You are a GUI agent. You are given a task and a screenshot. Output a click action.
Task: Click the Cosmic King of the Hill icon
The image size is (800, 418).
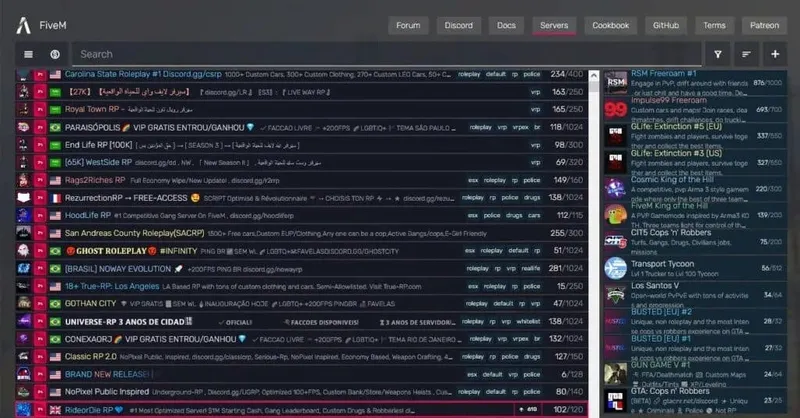pos(615,188)
